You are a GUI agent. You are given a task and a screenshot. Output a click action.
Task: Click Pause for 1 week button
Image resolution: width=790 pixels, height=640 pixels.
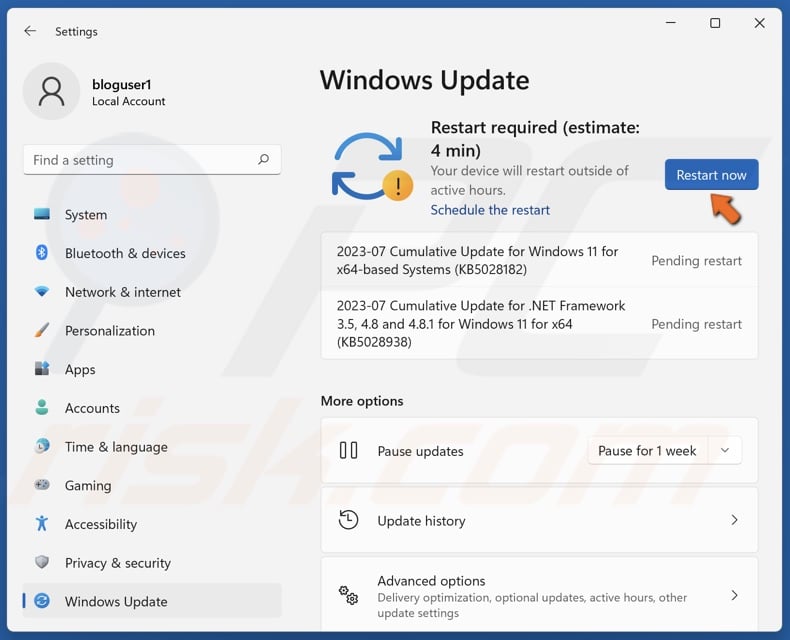pyautogui.click(x=647, y=451)
